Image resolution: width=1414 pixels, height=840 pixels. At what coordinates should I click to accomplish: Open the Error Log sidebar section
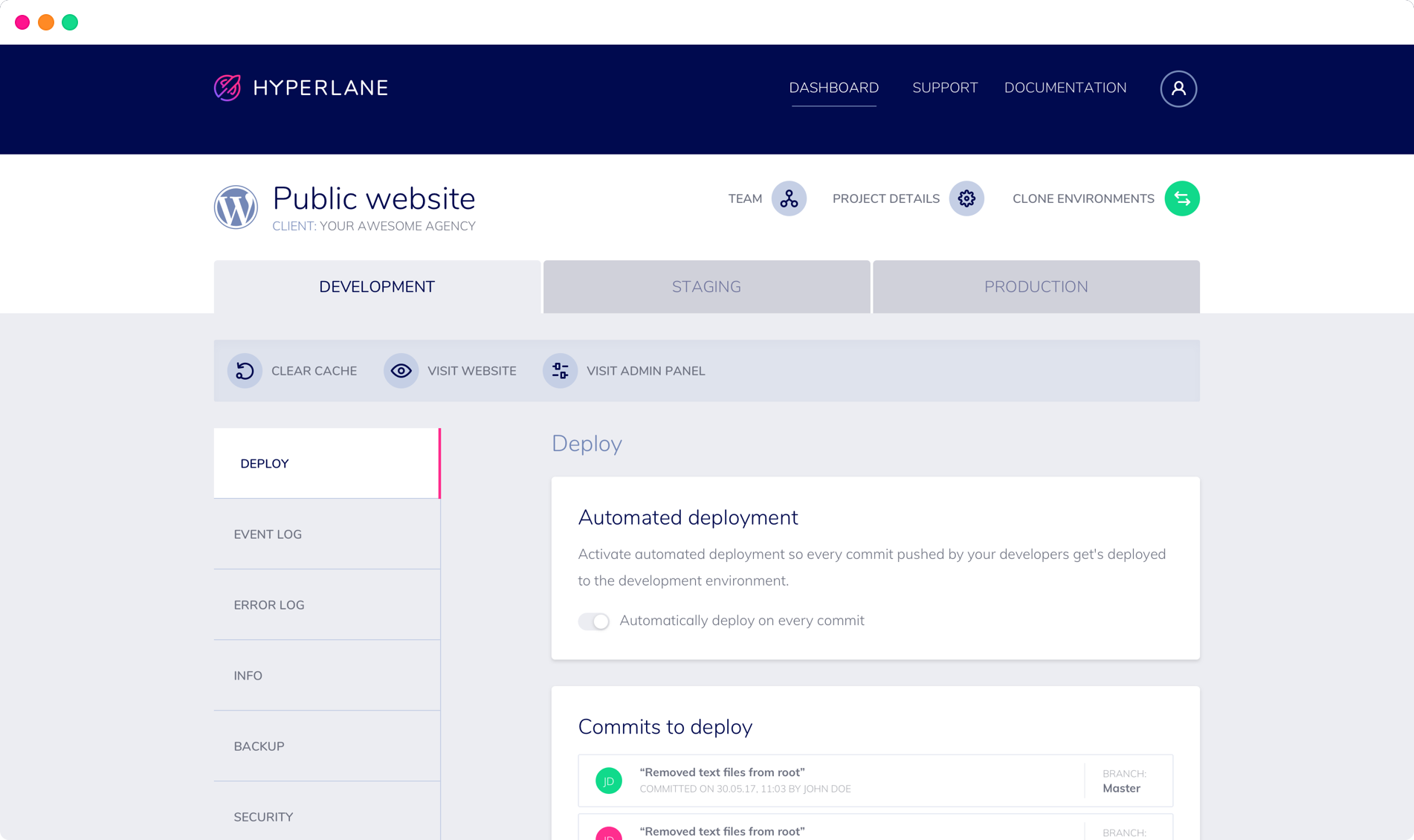pyautogui.click(x=327, y=605)
